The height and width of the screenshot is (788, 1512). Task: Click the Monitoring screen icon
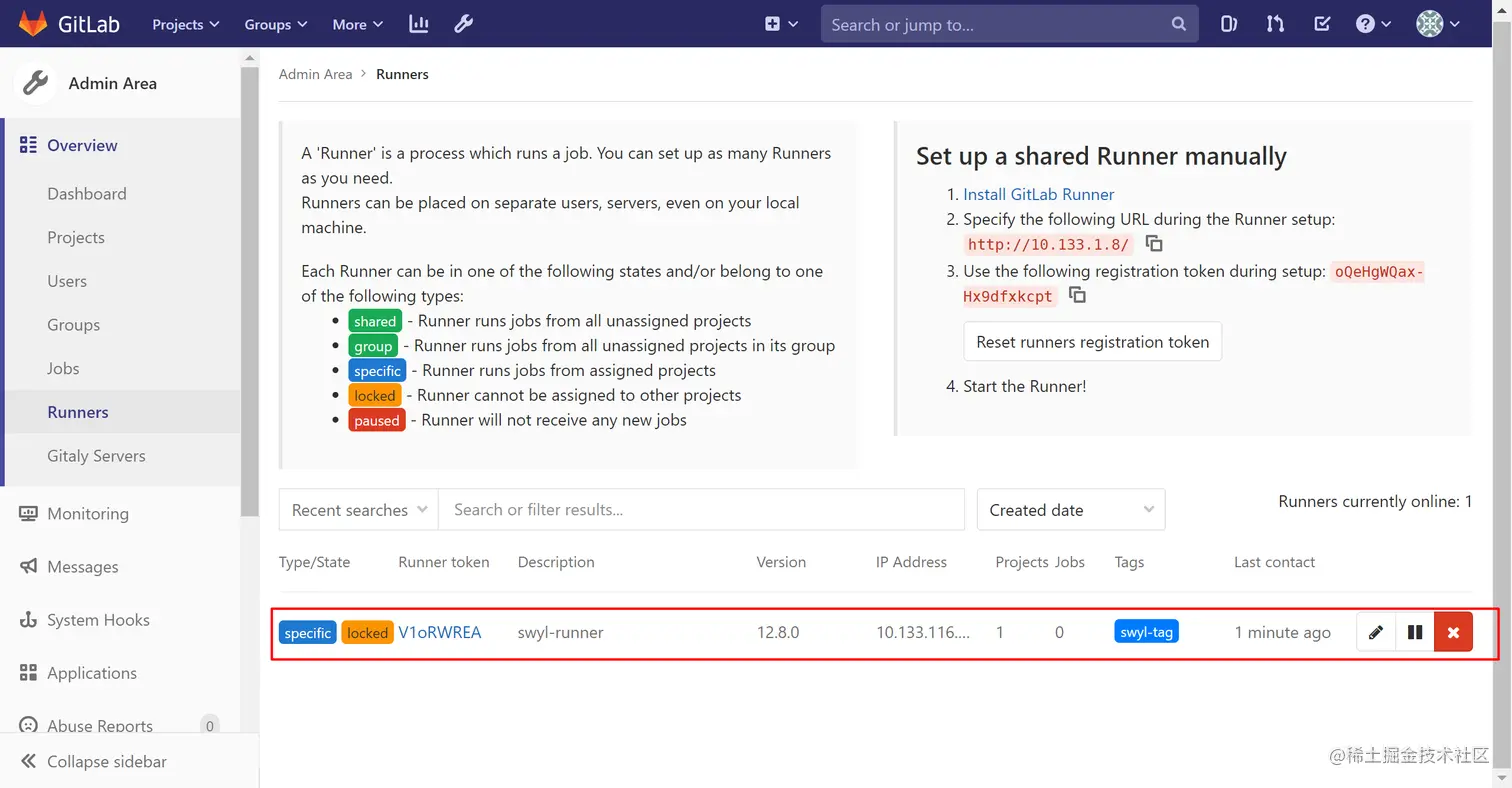click(x=28, y=513)
